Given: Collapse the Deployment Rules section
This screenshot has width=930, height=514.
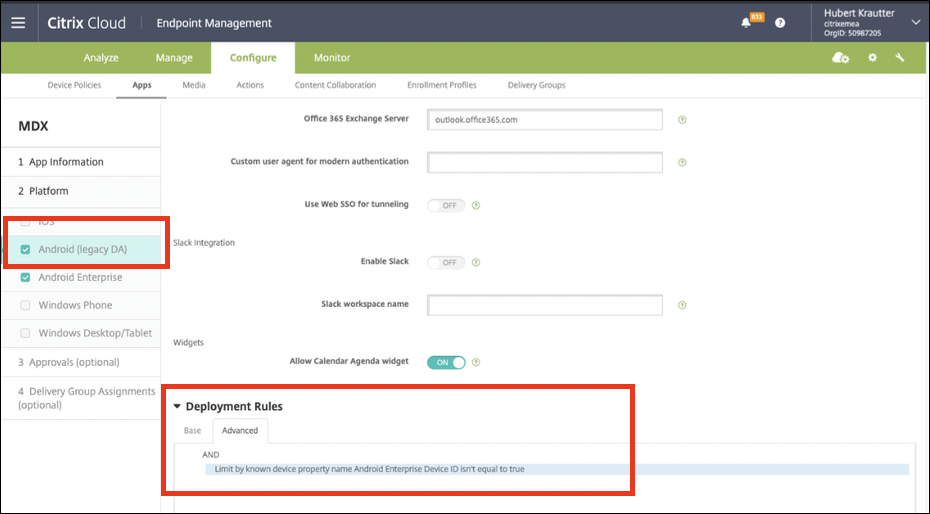Looking at the screenshot, I should click(178, 407).
